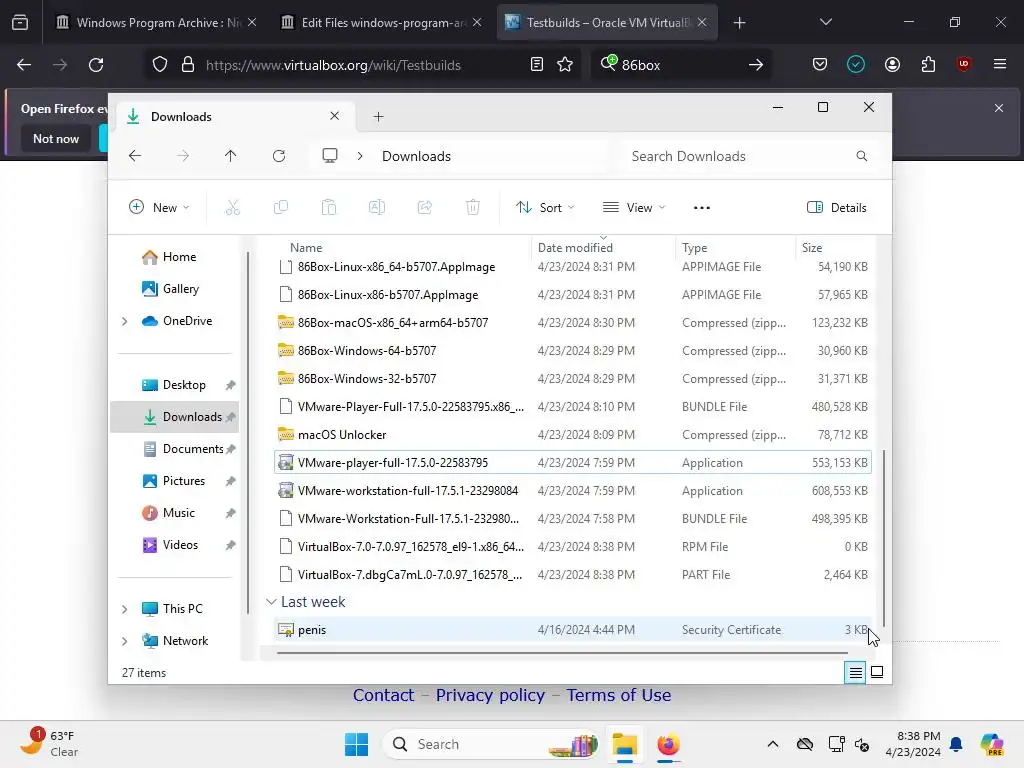The height and width of the screenshot is (768, 1024).
Task: Expand OneDrive in navigation pane
Action: click(x=125, y=321)
